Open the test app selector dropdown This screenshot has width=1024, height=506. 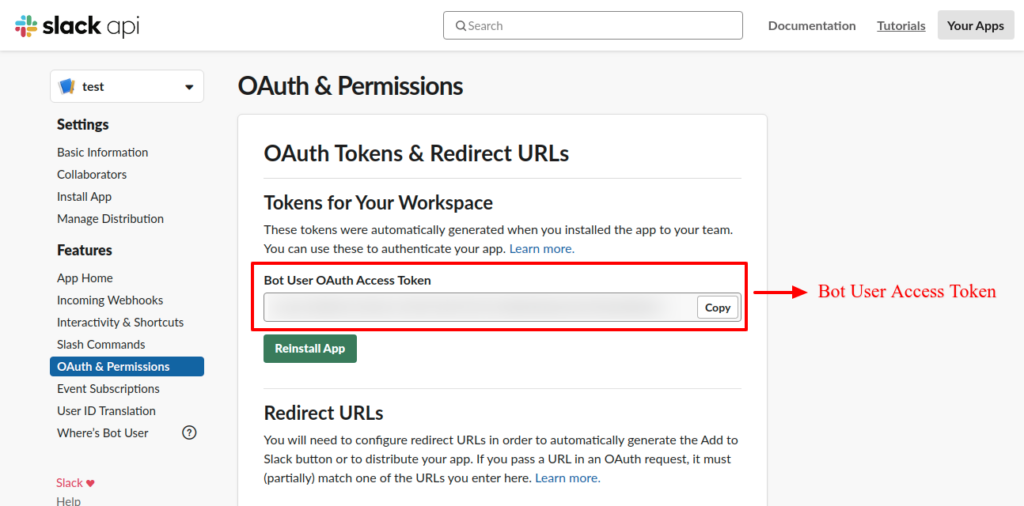189,87
